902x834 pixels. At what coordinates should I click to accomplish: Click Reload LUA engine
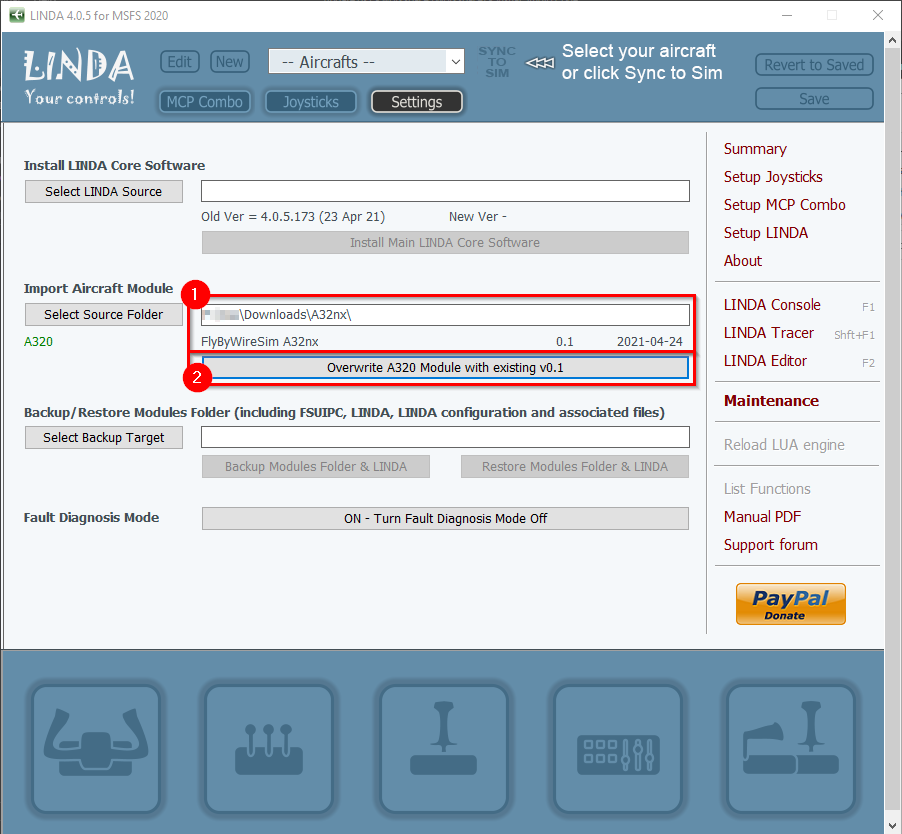[784, 445]
